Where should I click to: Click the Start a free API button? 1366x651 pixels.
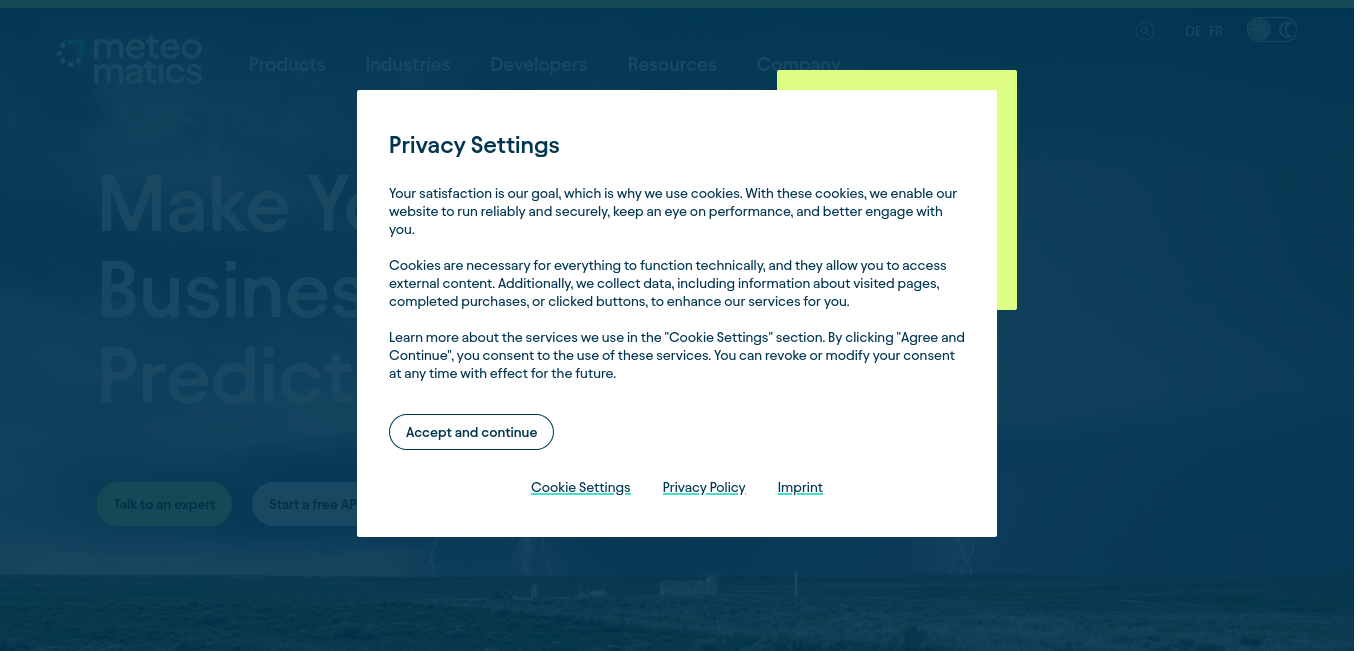305,504
